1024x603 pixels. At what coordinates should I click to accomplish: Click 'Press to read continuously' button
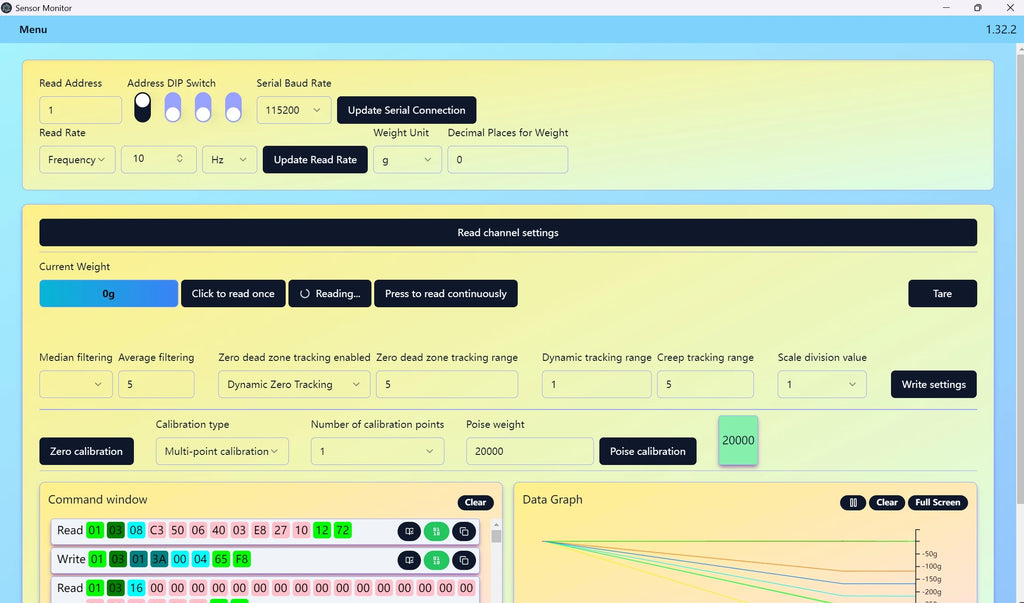point(445,293)
